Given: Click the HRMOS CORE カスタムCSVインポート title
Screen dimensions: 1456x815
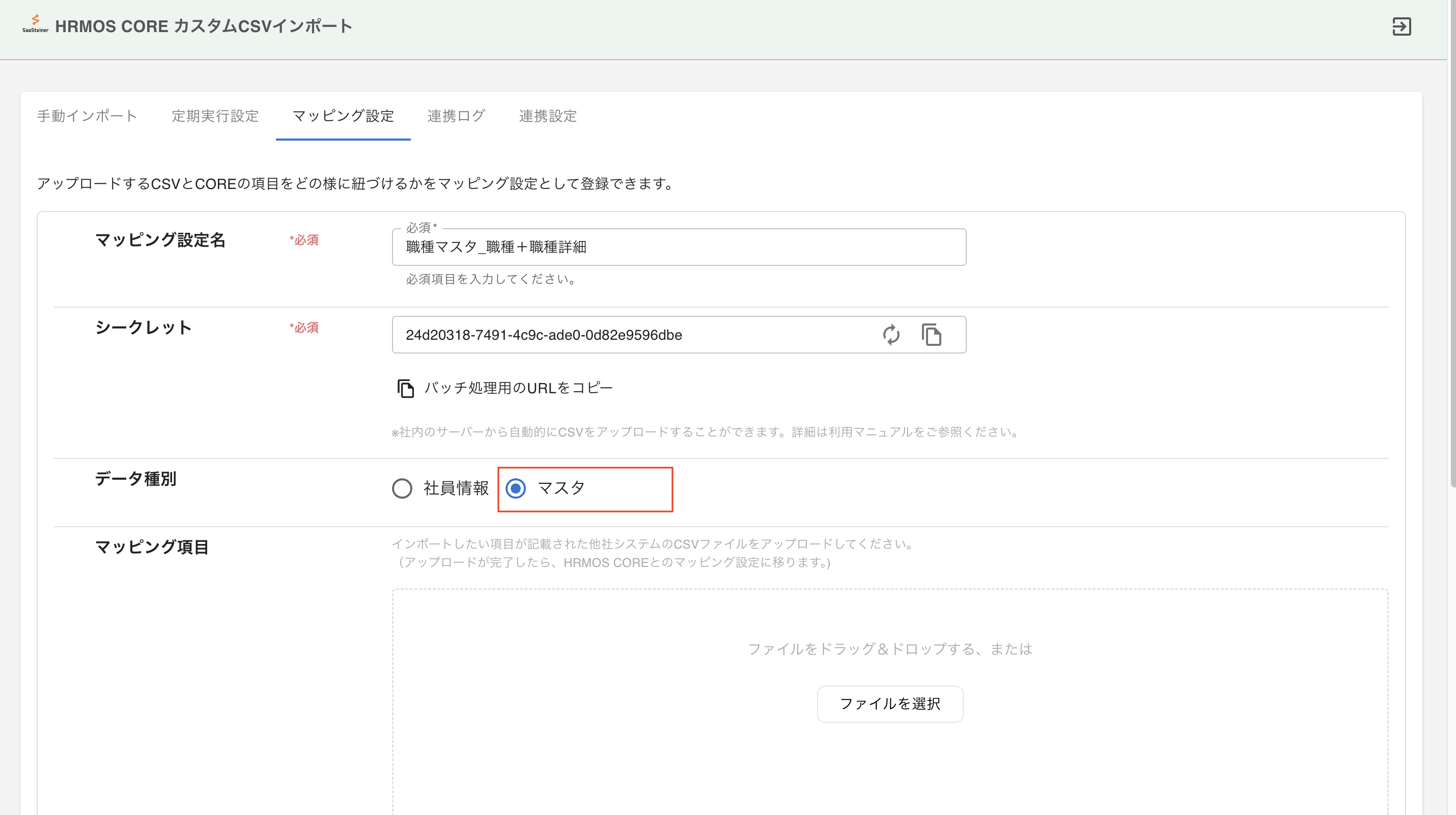Looking at the screenshot, I should [x=204, y=26].
